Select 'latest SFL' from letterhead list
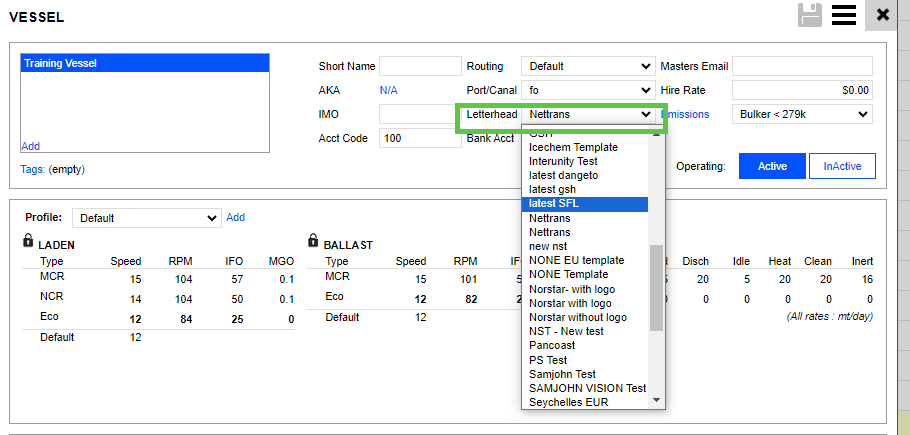This screenshot has height=435, width=910. coord(554,204)
